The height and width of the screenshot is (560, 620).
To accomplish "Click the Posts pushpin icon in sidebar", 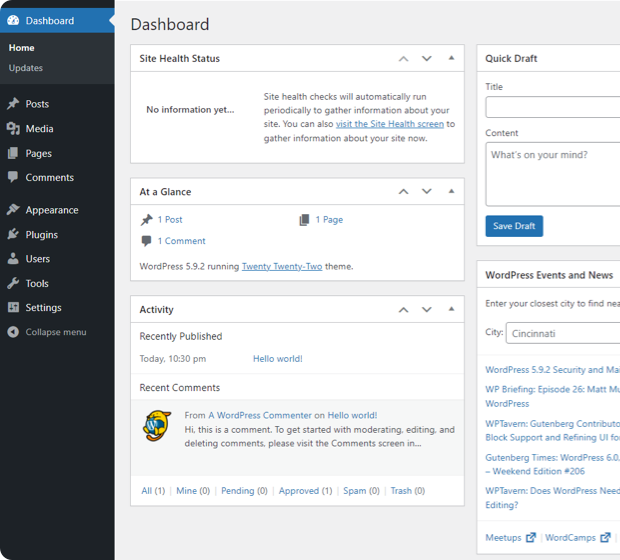I will tap(13, 104).
